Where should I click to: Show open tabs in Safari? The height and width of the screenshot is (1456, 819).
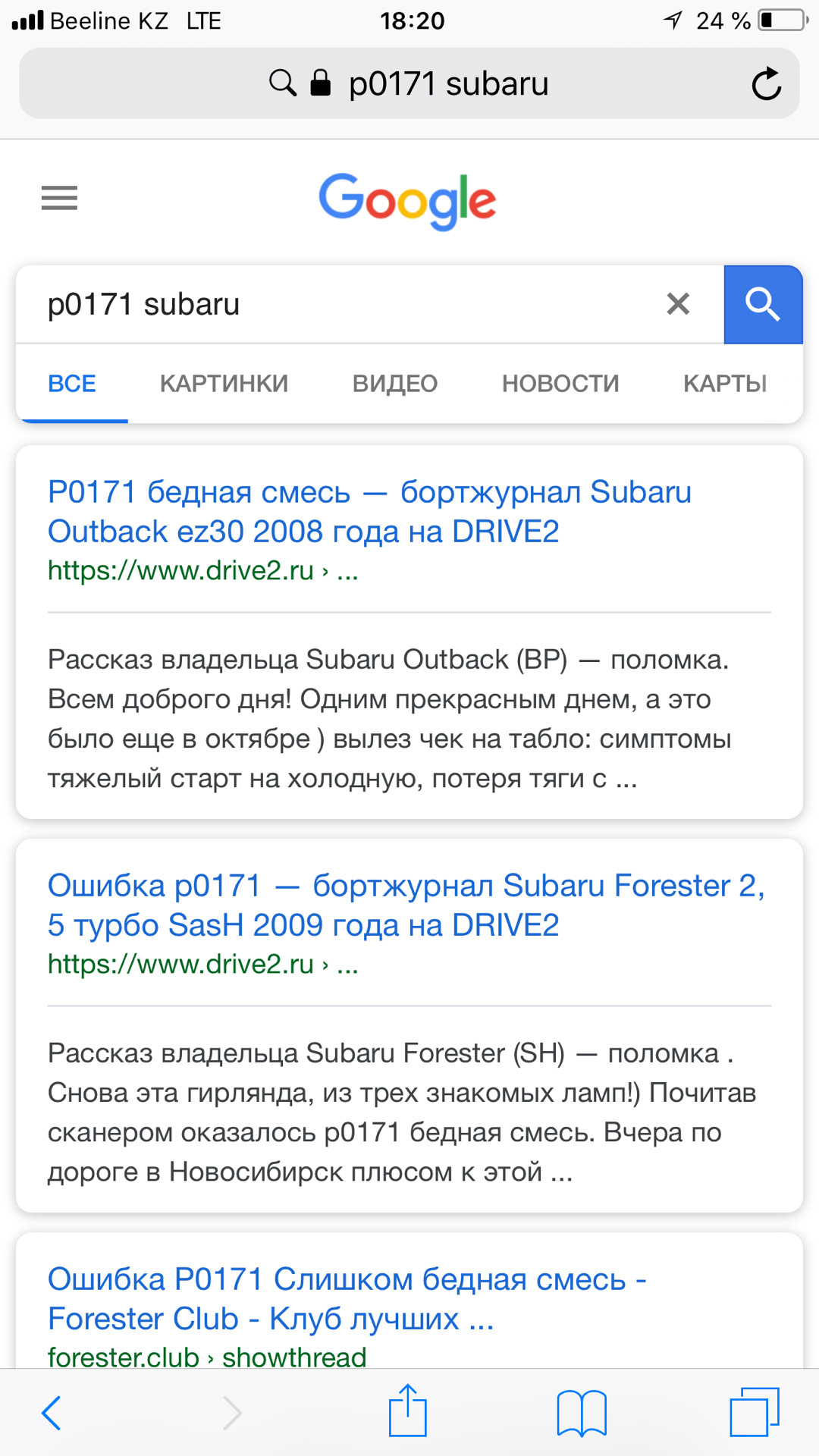[755, 1412]
